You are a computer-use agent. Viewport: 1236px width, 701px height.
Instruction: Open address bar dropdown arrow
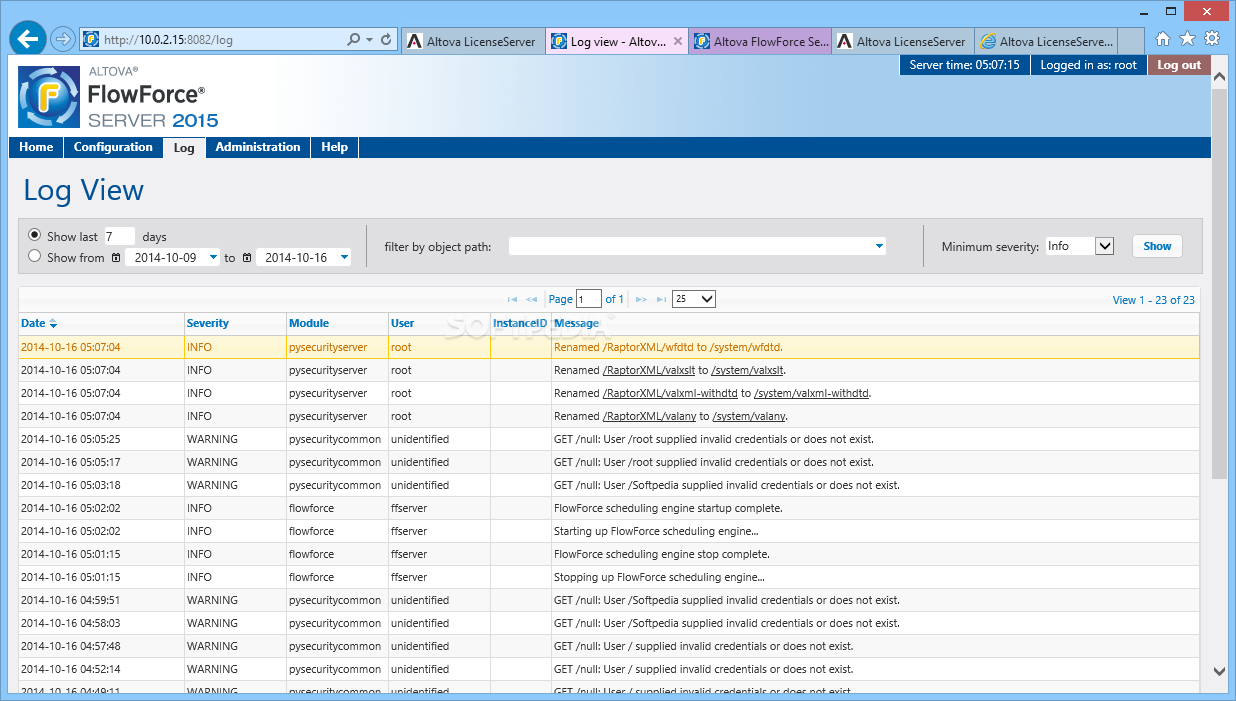pyautogui.click(x=370, y=40)
